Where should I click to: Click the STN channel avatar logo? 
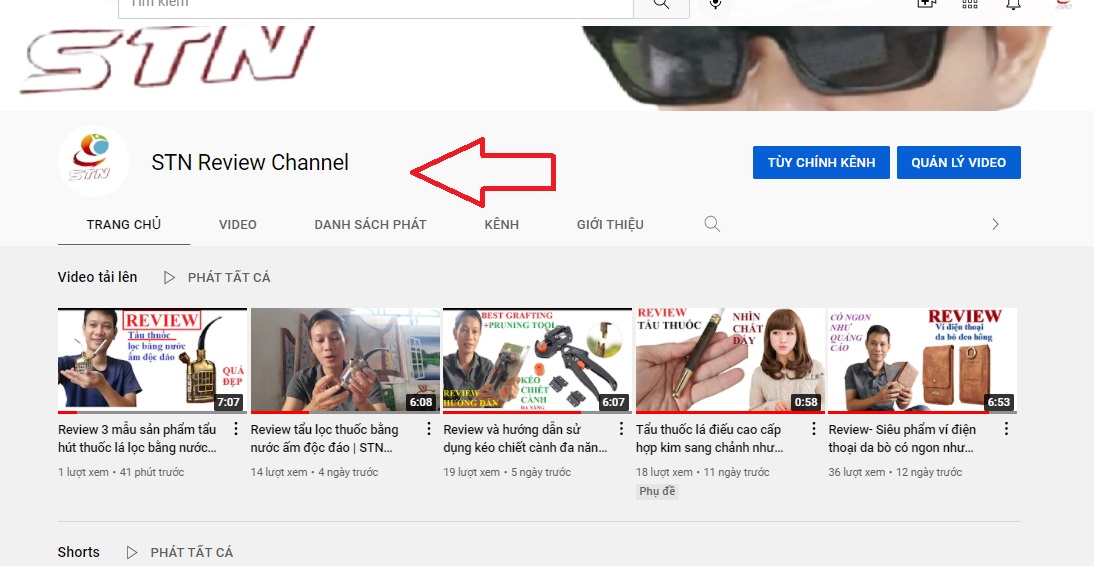(93, 162)
